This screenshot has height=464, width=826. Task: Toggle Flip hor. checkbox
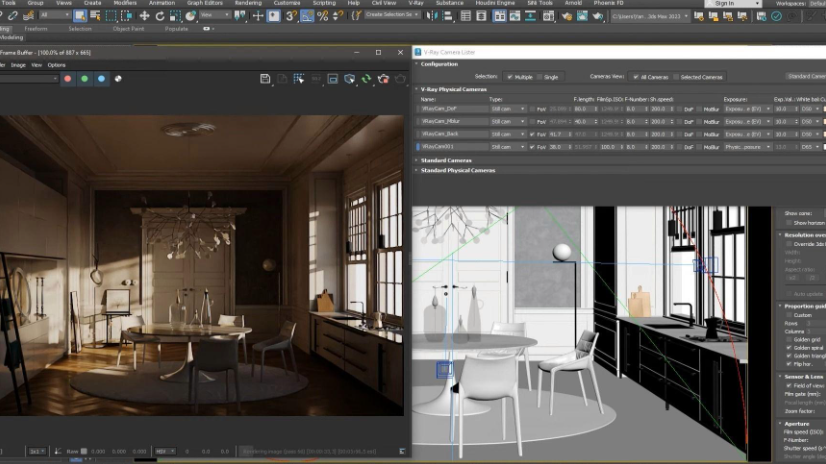pos(789,364)
